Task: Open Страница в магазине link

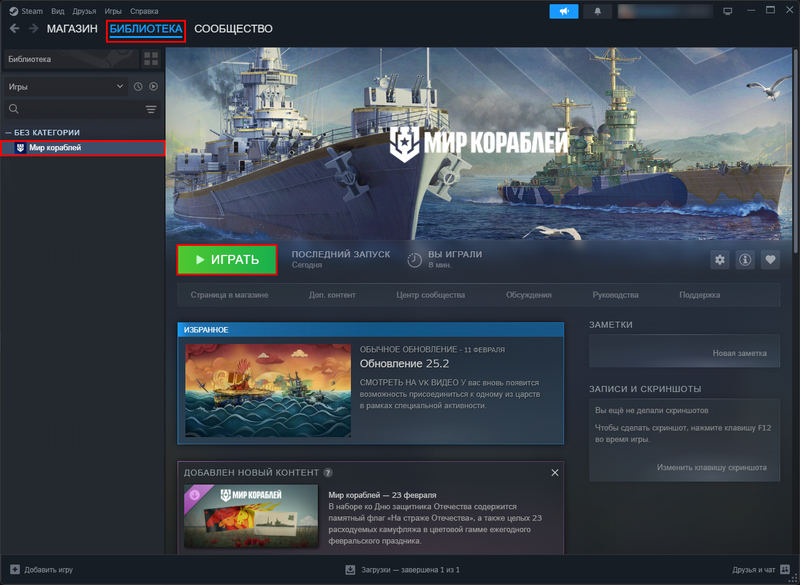Action: [229, 295]
